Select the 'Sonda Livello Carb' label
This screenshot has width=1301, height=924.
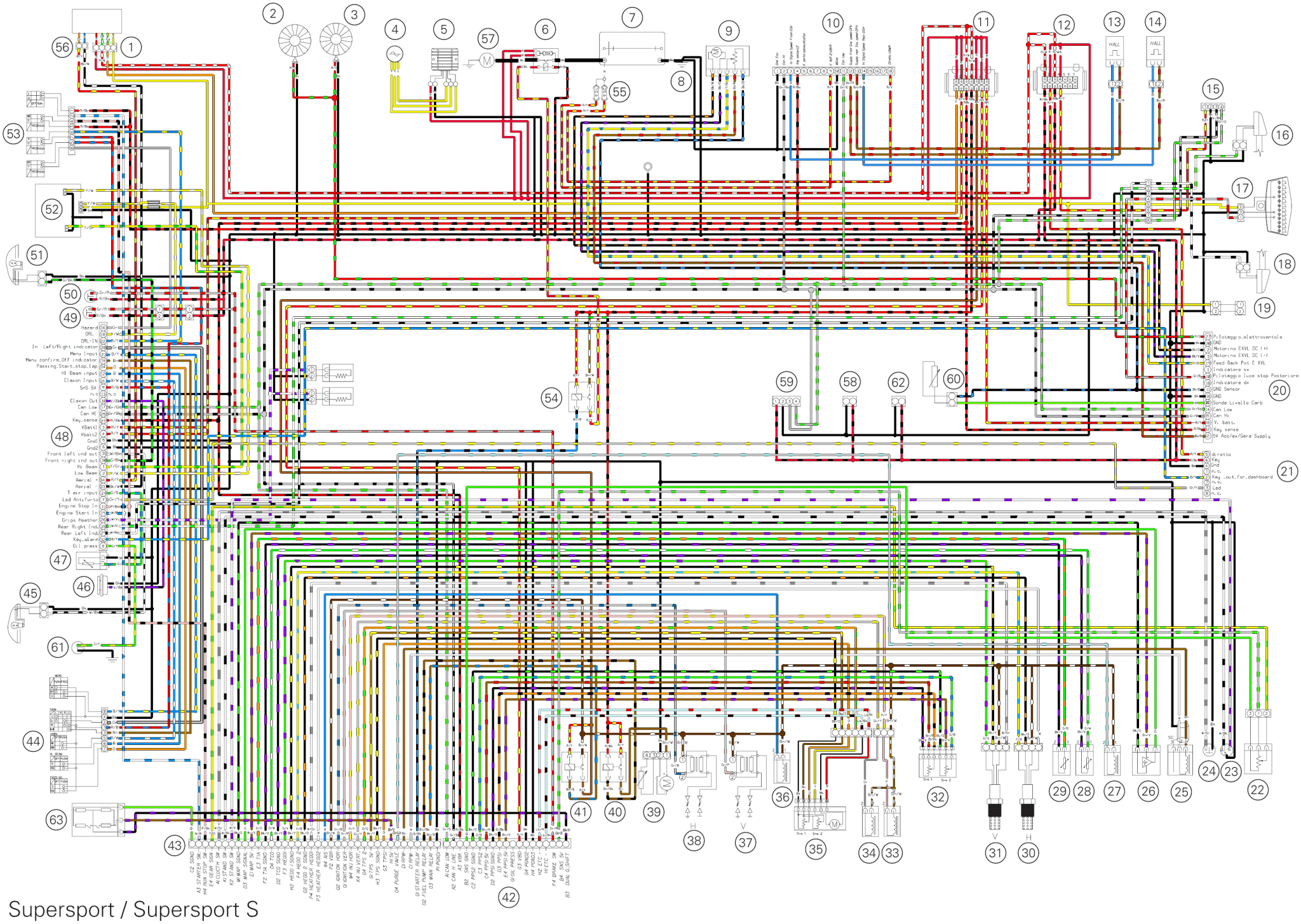[1238, 403]
